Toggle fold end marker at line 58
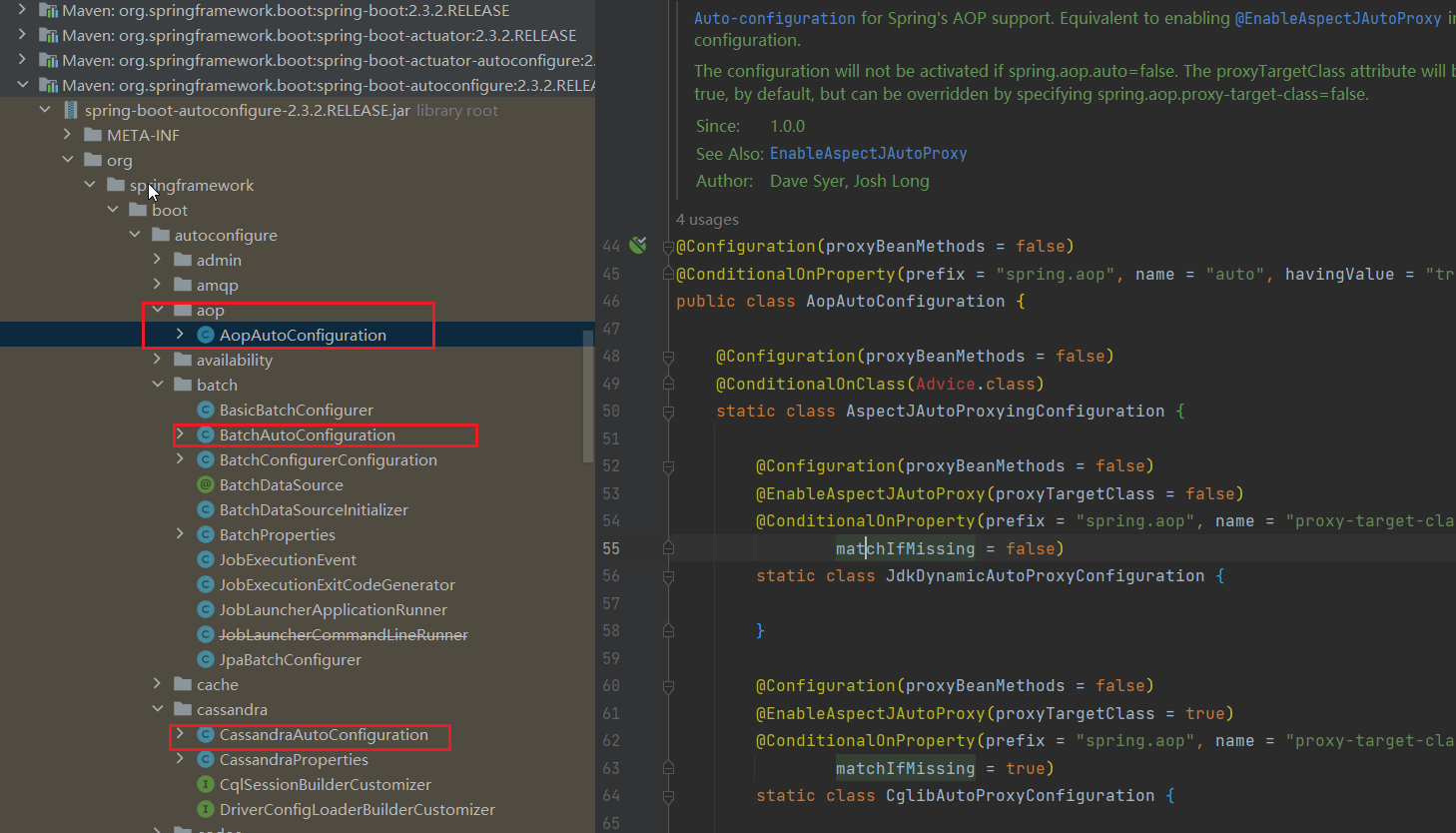1456x833 pixels. pos(668,631)
